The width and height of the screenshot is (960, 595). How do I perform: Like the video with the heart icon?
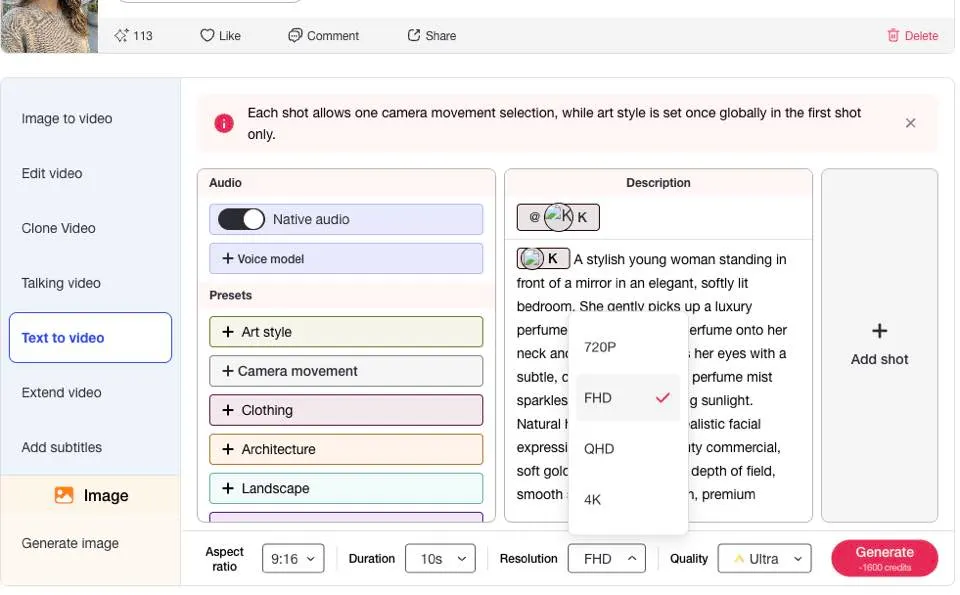point(207,36)
